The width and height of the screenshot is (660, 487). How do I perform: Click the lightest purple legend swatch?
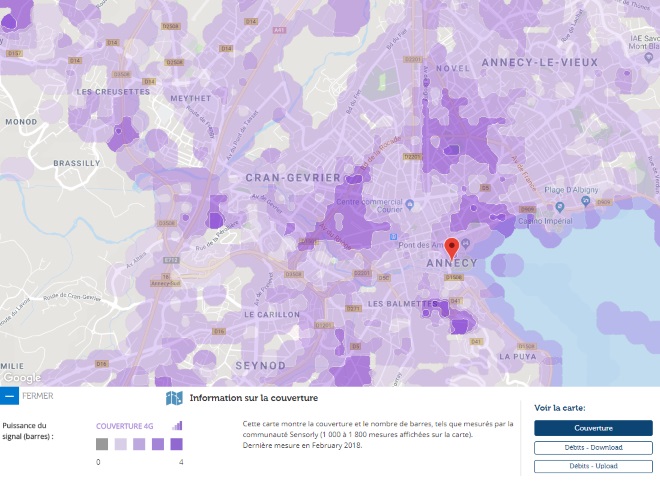pos(121,444)
